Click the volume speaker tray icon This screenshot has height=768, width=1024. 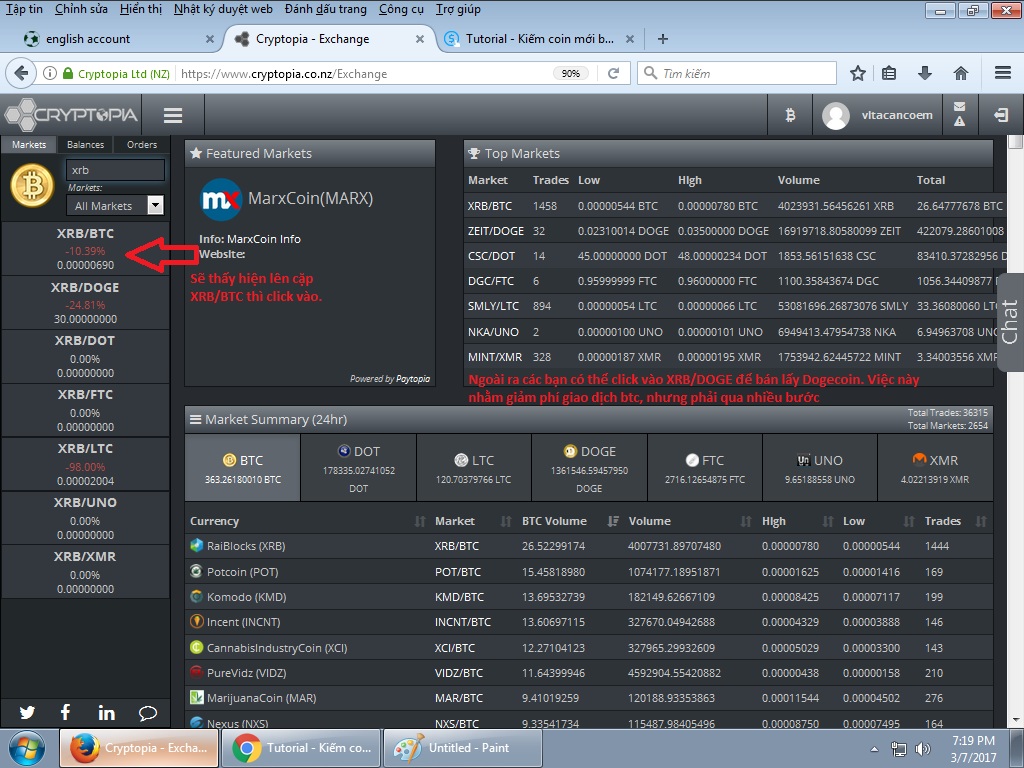point(922,748)
